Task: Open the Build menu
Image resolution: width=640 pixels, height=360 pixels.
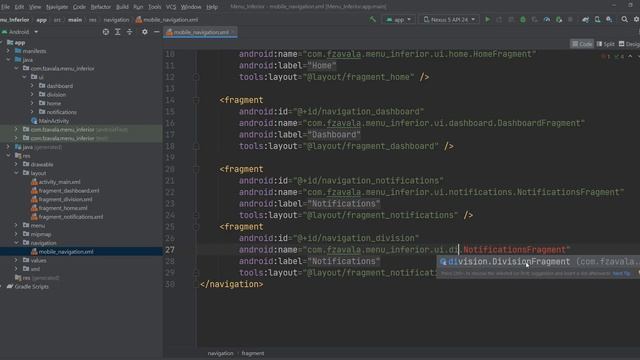Action: coord(122,7)
